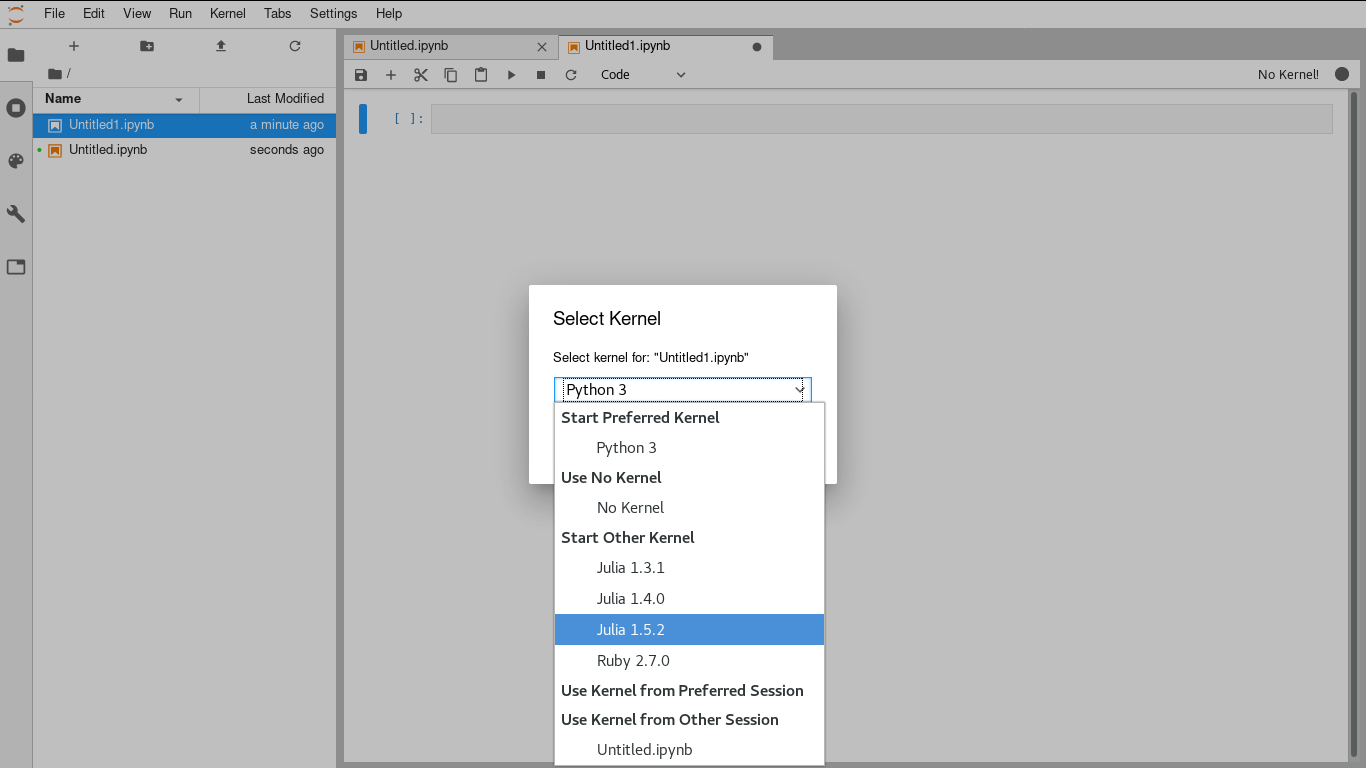The image size is (1366, 768).
Task: Open the Kernel menu
Action: tap(228, 13)
